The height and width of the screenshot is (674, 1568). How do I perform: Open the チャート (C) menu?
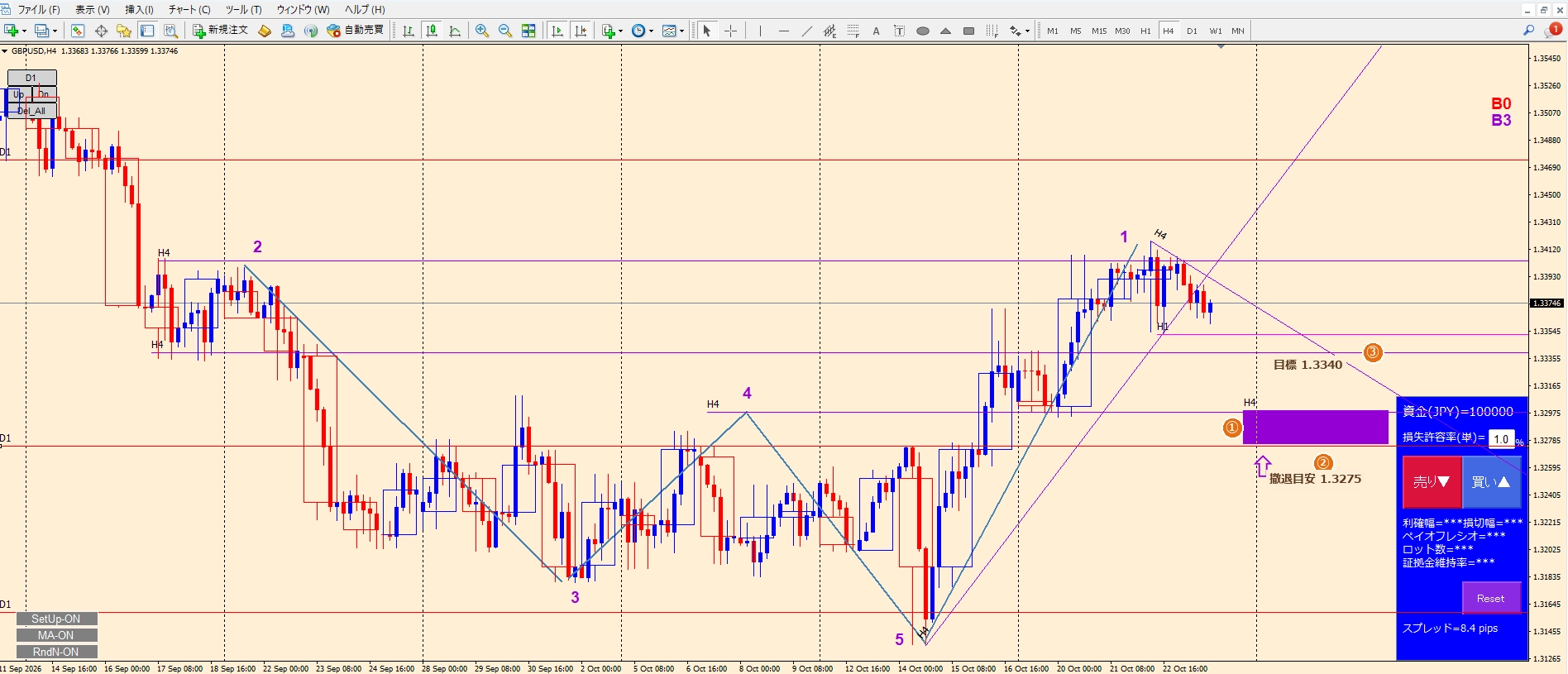(x=189, y=10)
